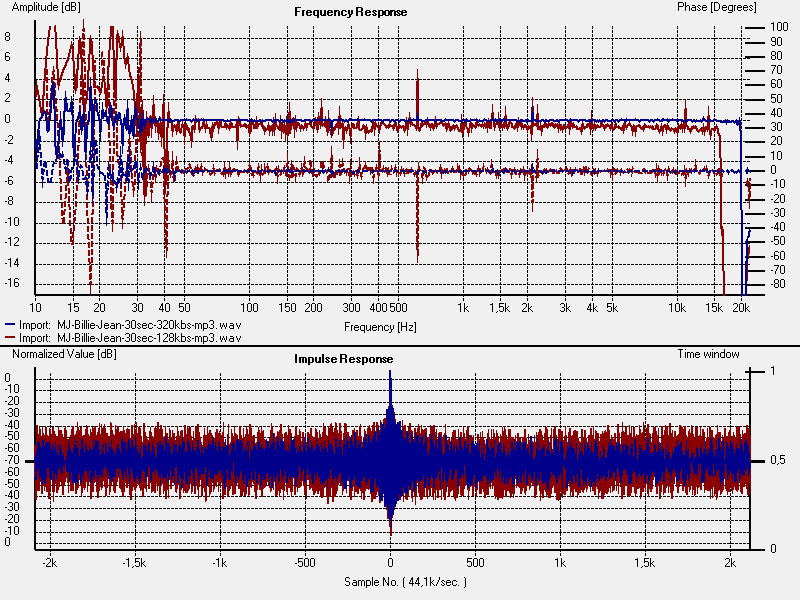Image resolution: width=800 pixels, height=600 pixels.
Task: Click the Phase [Degrees] axis label
Action: tap(716, 7)
